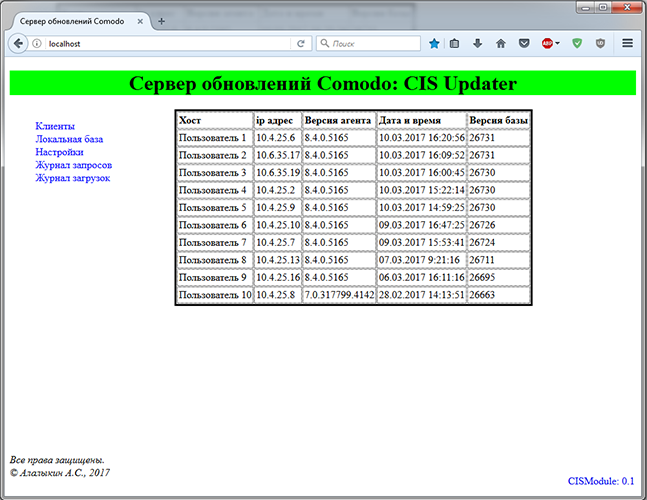This screenshot has width=647, height=500.
Task: Show downloads with the arrow icon
Action: (x=477, y=43)
